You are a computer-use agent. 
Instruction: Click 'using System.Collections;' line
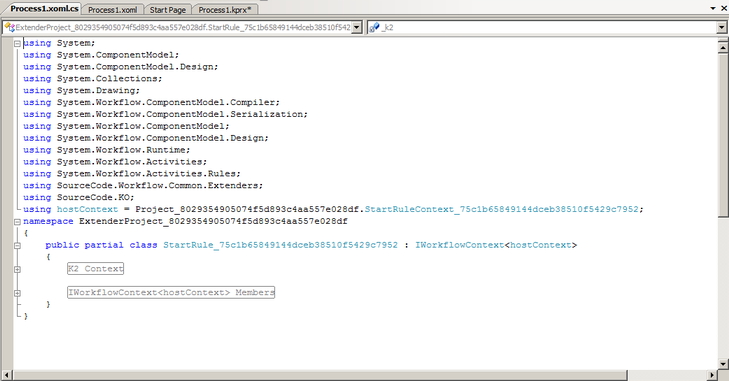(93, 79)
